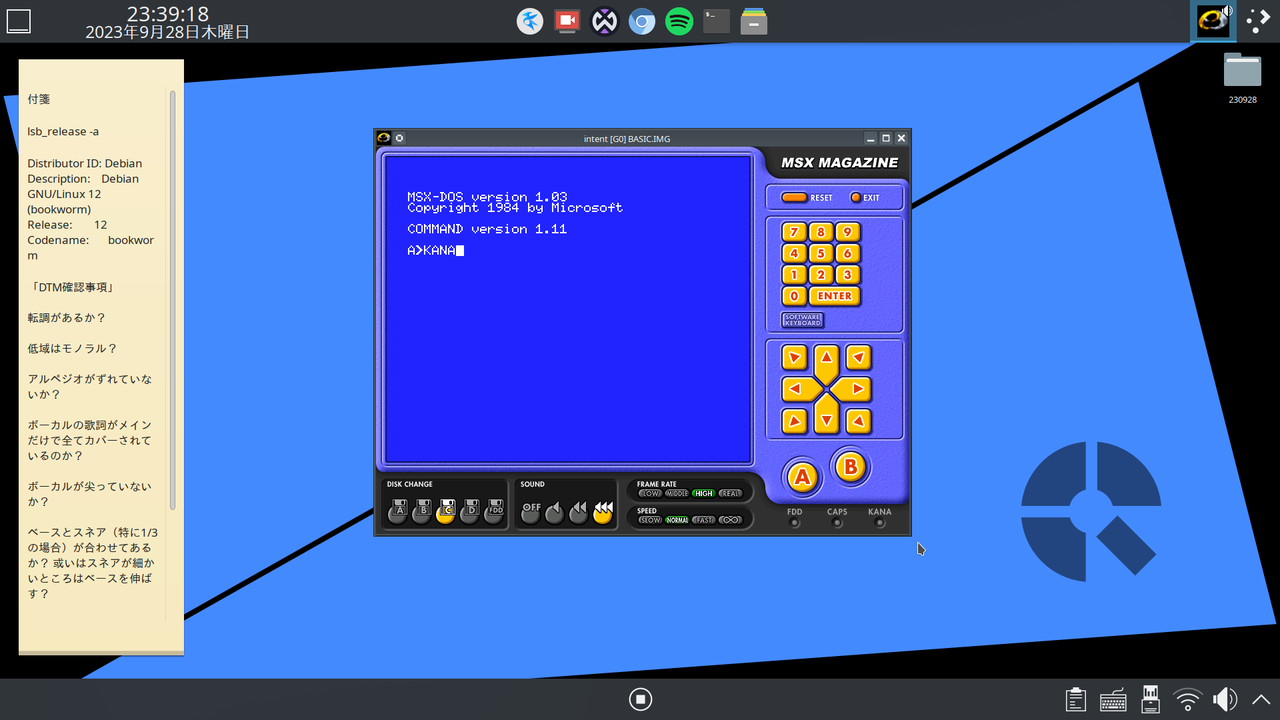Click inside the blue MSX-DOS screen
This screenshot has height=720, width=1280.
(x=568, y=309)
